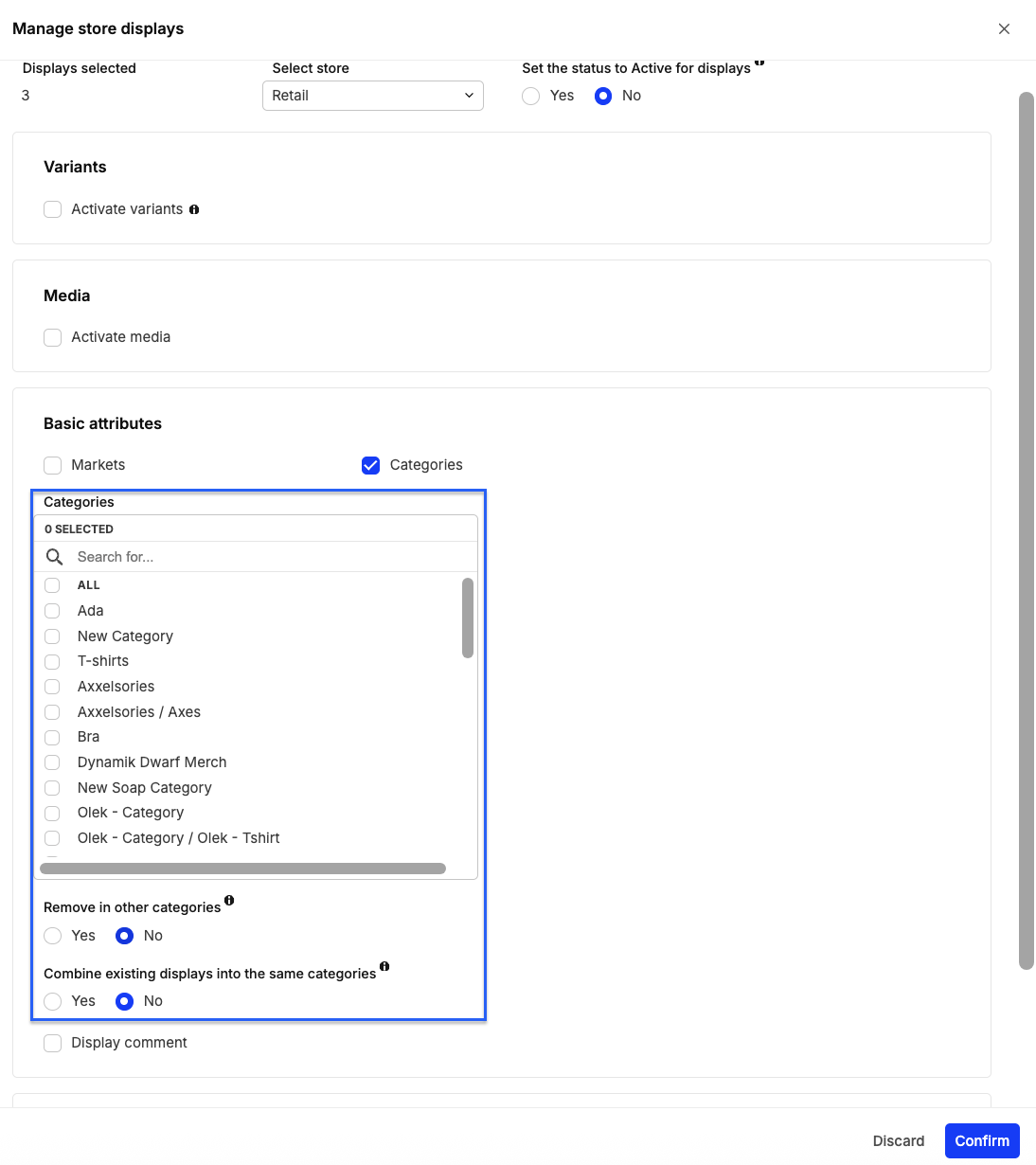The width and height of the screenshot is (1036, 1165).
Task: Tick the Dynamik Dwarf Merch category
Action: (52, 762)
